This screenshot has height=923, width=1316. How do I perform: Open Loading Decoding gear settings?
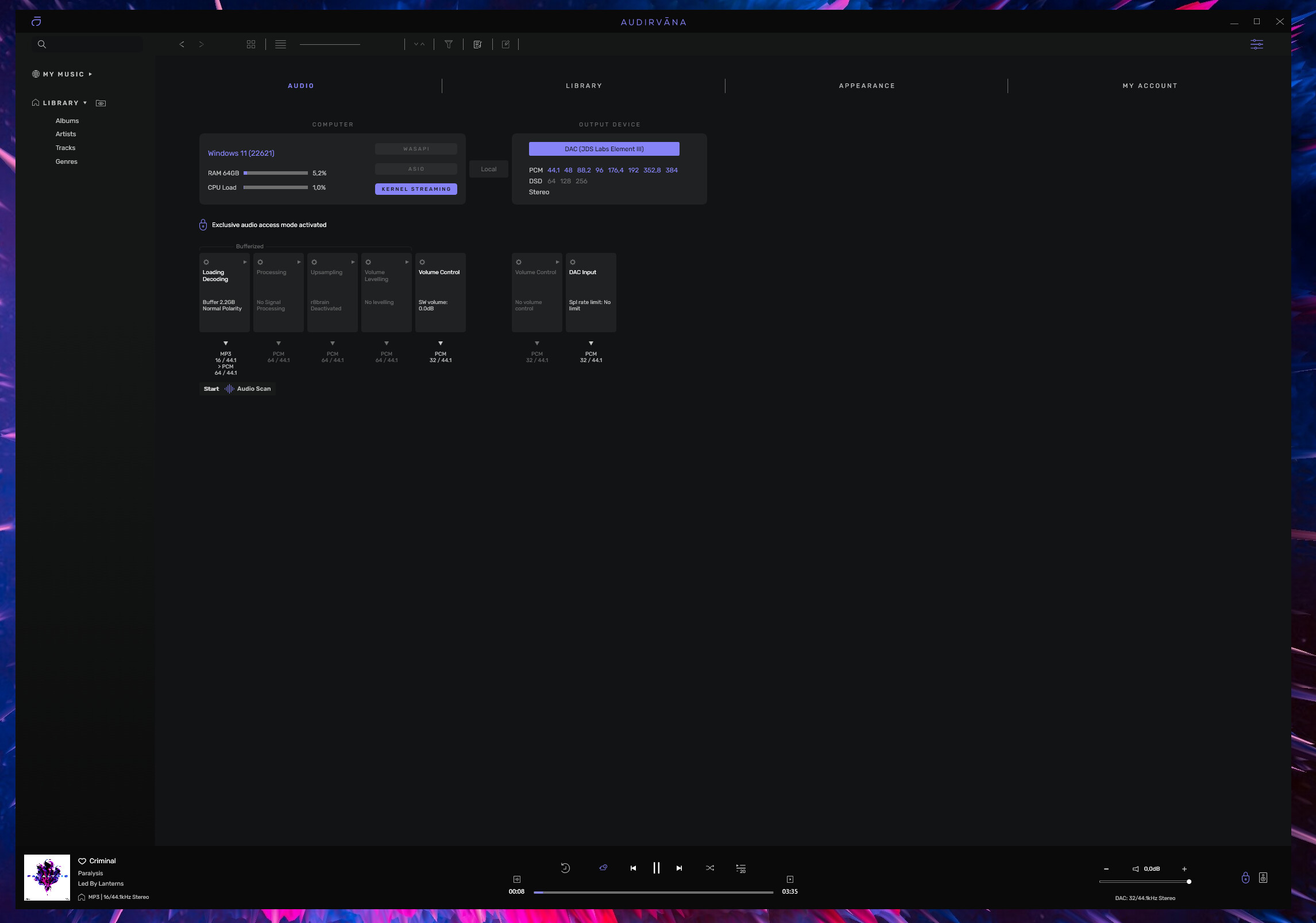click(x=206, y=262)
